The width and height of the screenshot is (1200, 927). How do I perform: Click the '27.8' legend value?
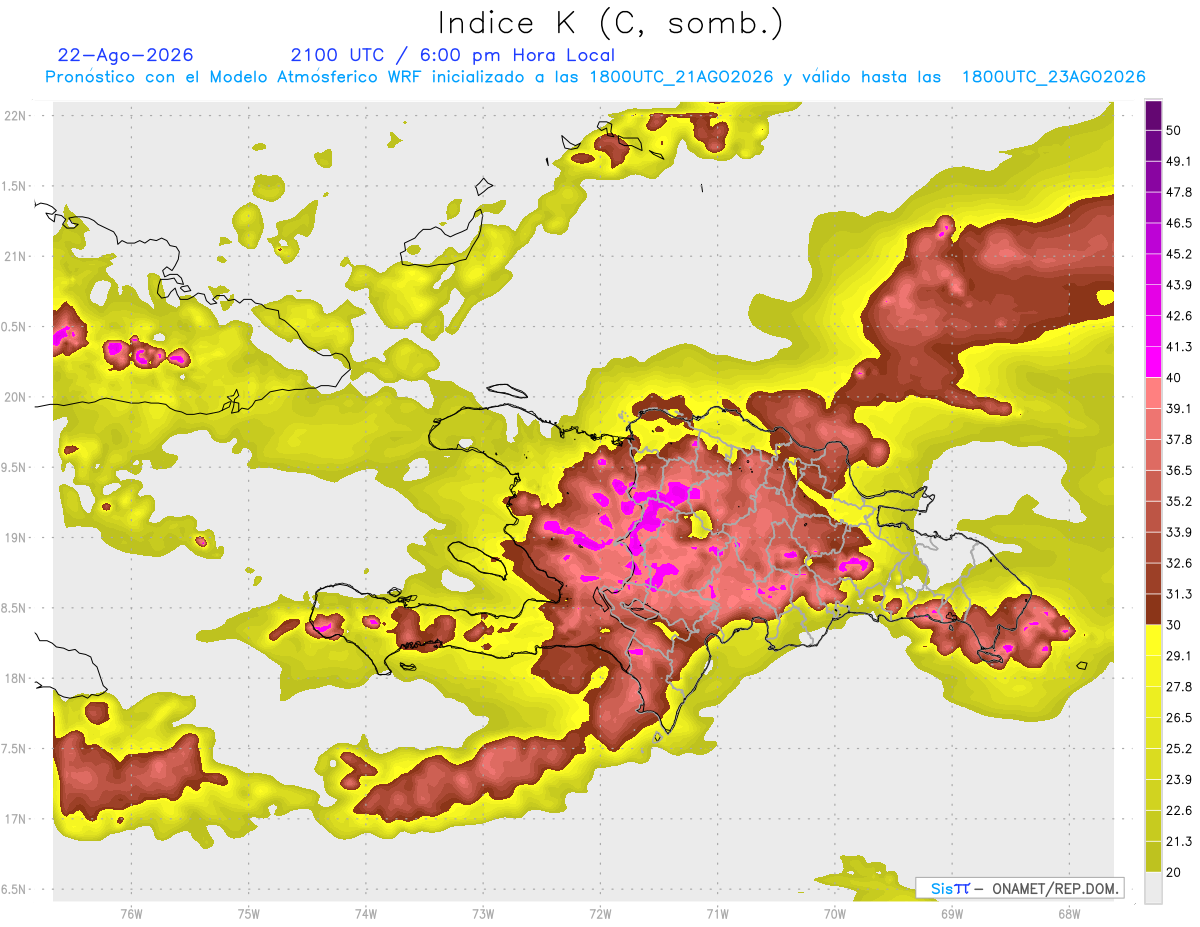1179,687
